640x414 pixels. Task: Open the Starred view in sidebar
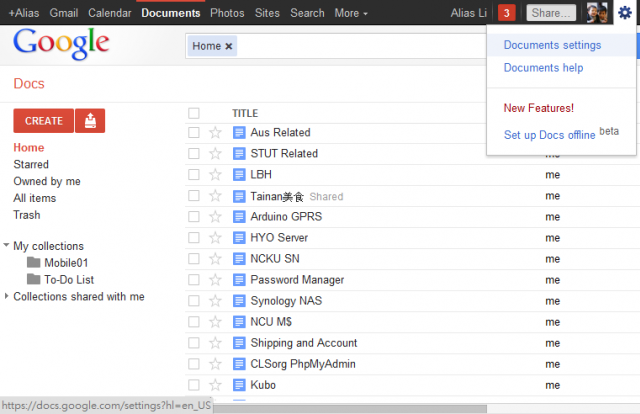pos(31,164)
